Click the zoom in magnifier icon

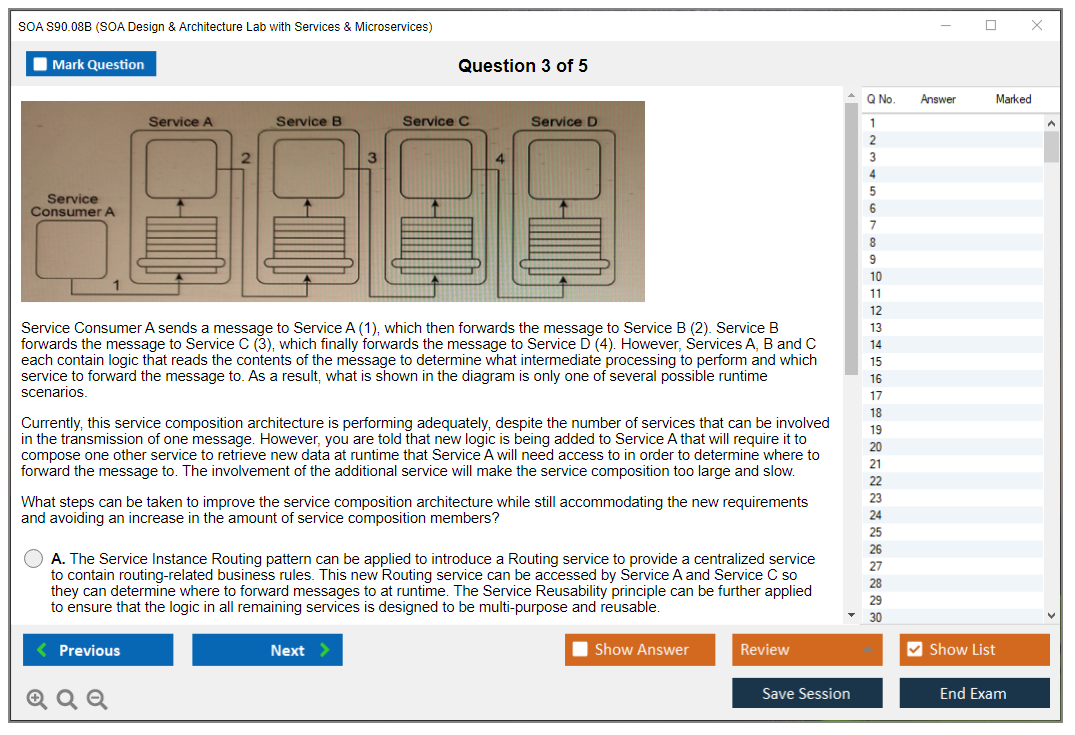pyautogui.click(x=36, y=700)
